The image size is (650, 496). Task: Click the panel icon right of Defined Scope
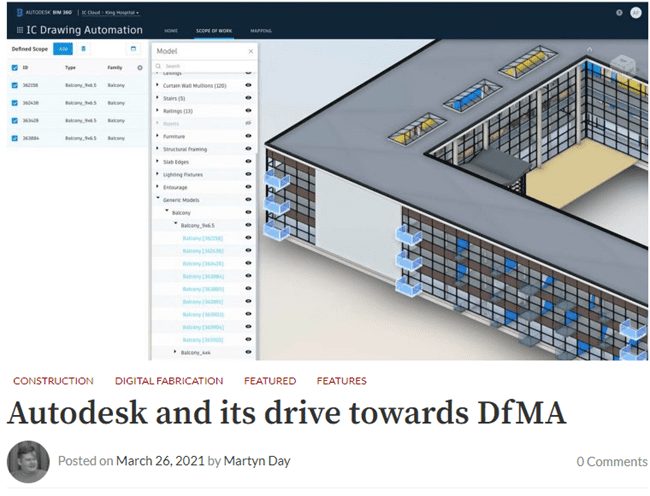(134, 48)
